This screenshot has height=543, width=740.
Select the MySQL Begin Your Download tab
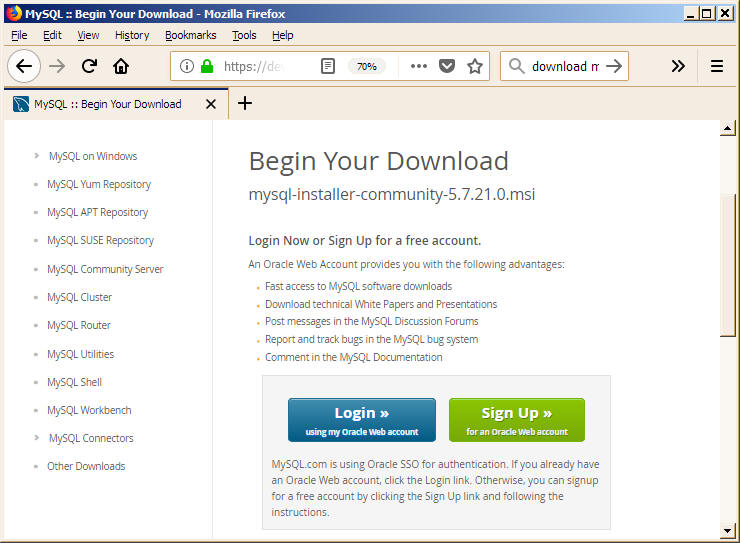(x=116, y=104)
